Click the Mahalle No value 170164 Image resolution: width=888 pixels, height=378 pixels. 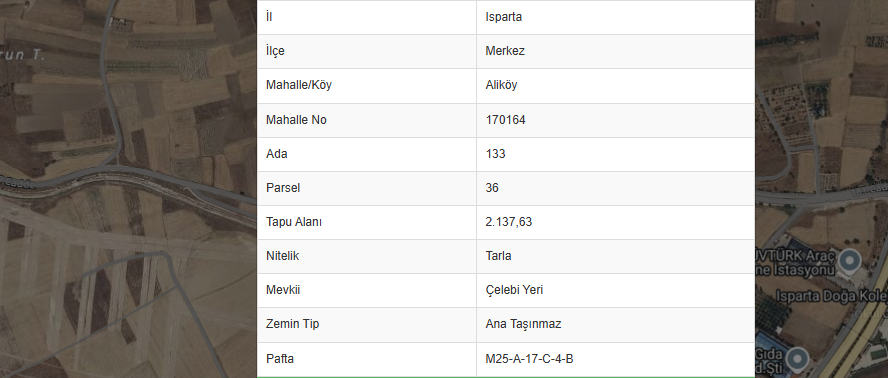tap(505, 120)
